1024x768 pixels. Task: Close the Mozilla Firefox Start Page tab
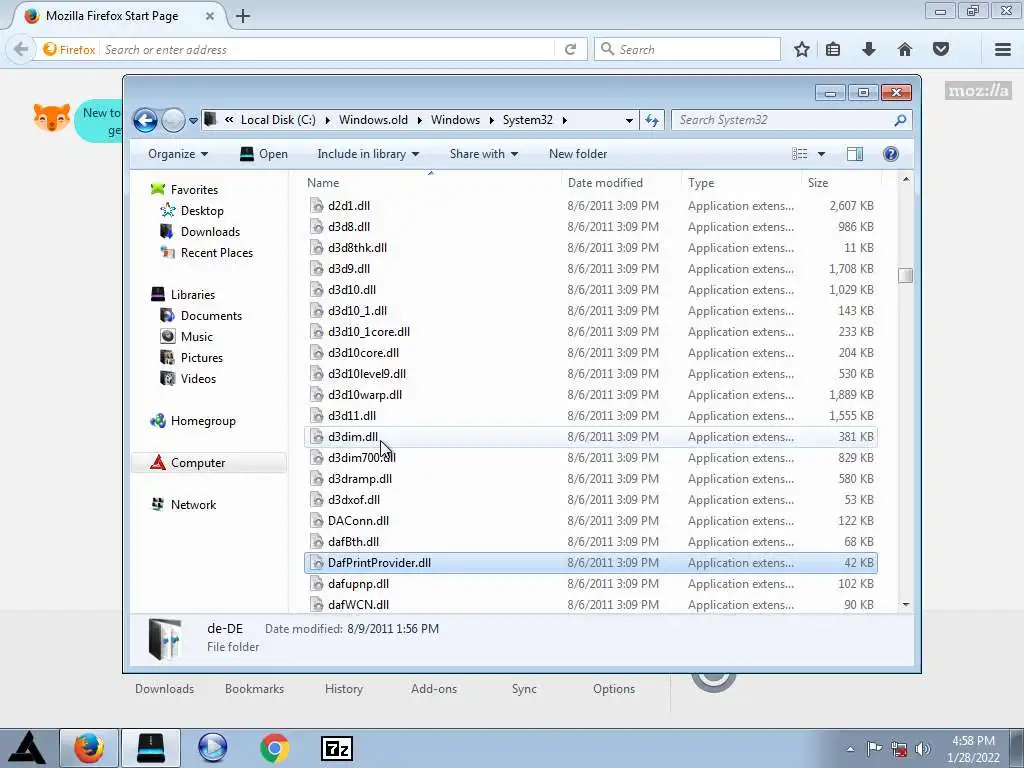point(210,16)
